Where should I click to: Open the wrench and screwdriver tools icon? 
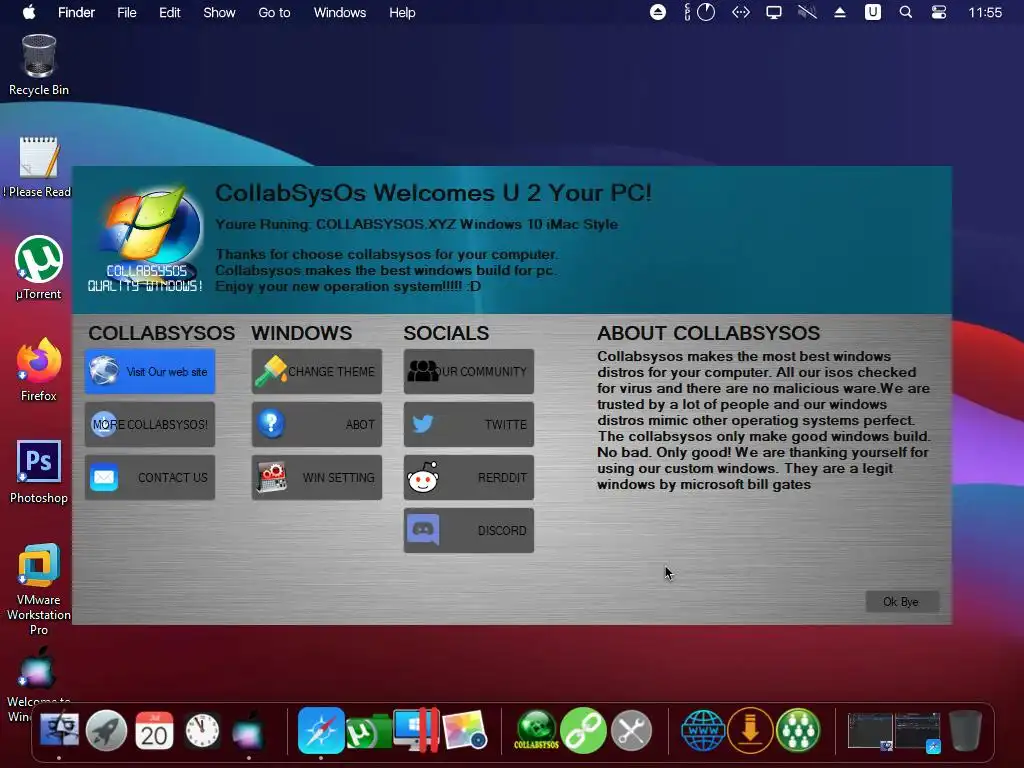[632, 730]
